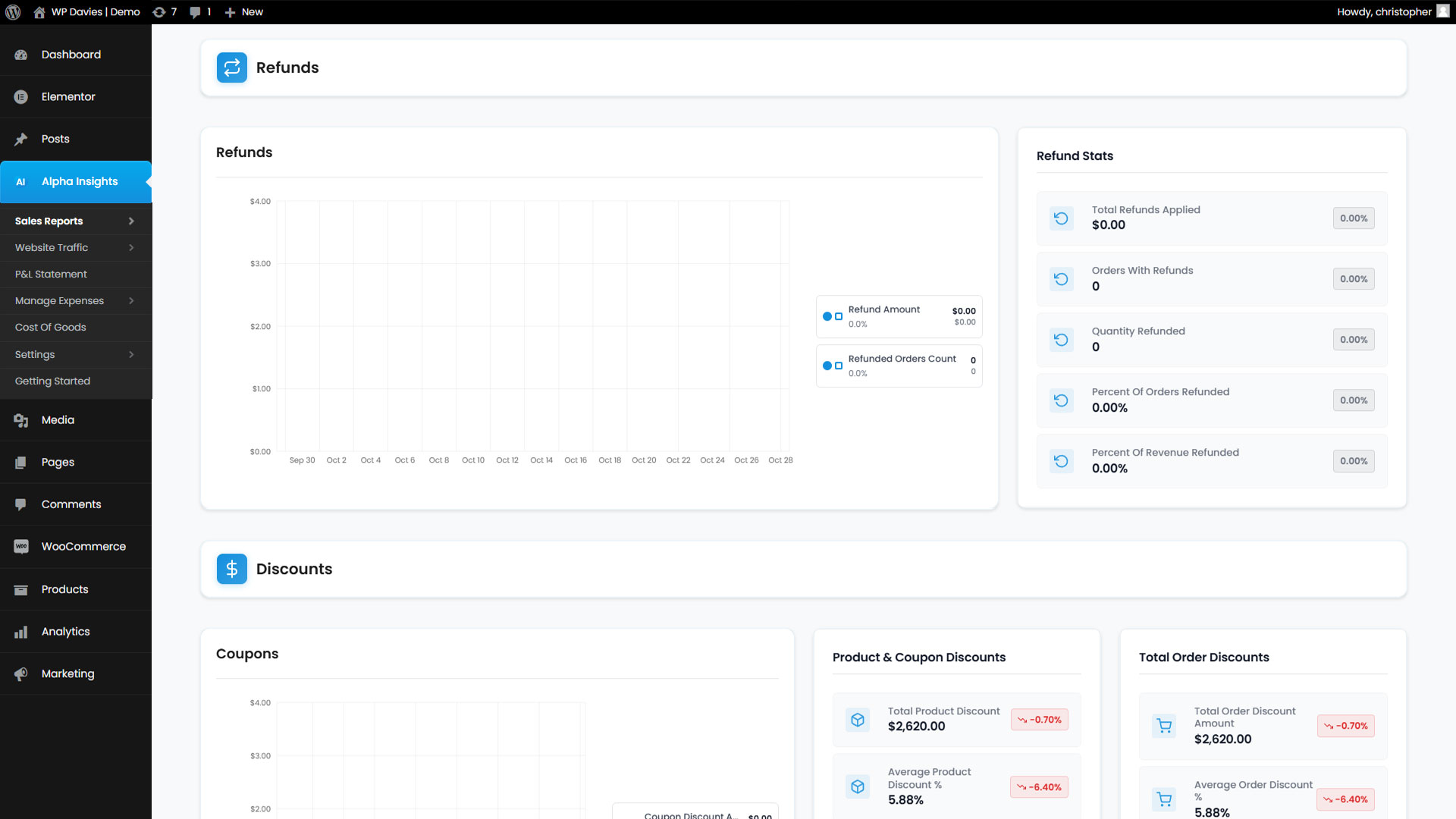Click the WordPress logo icon
Screen dimensions: 1456x819
[13, 12]
